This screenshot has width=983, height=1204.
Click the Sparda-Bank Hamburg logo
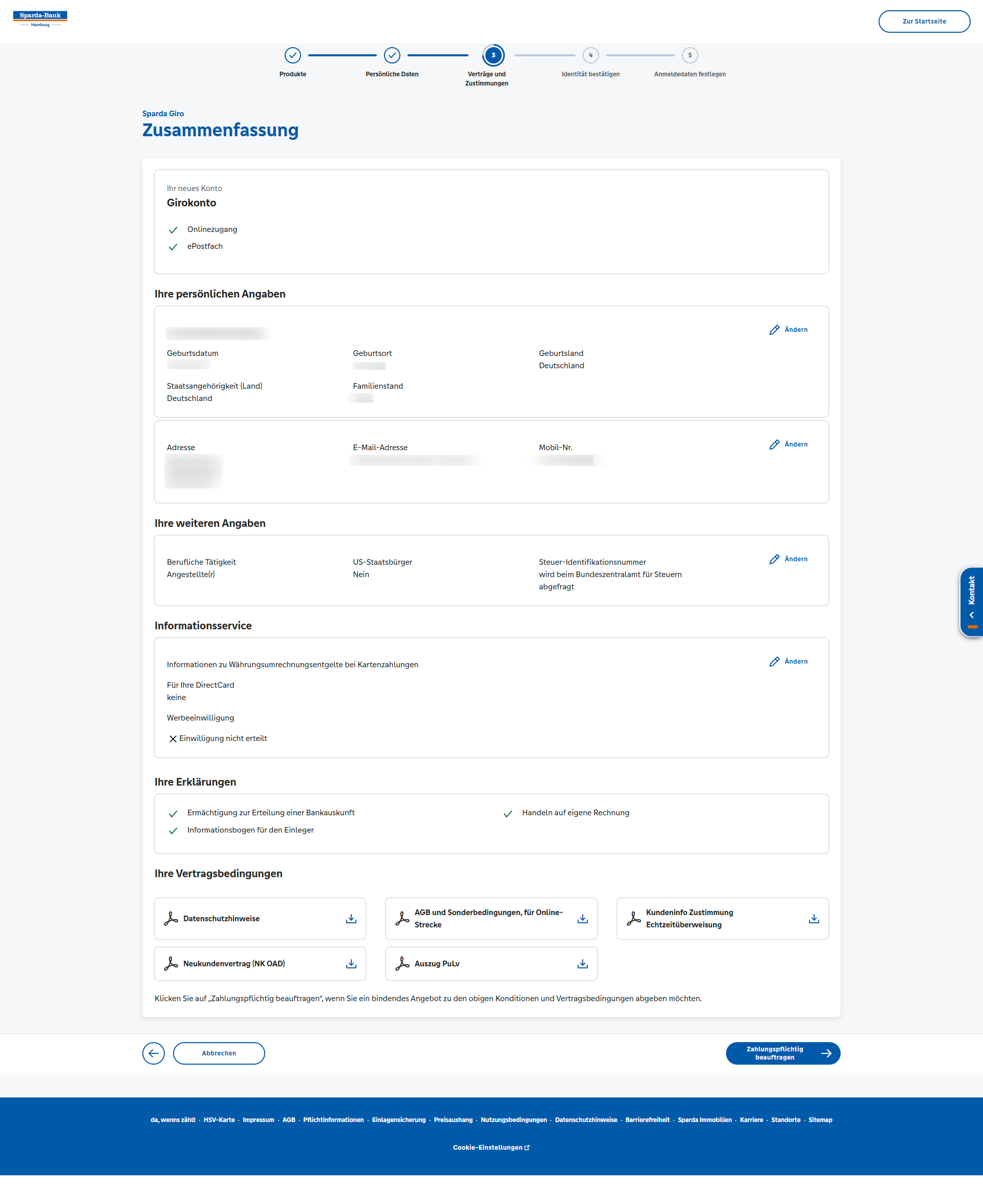coord(39,18)
